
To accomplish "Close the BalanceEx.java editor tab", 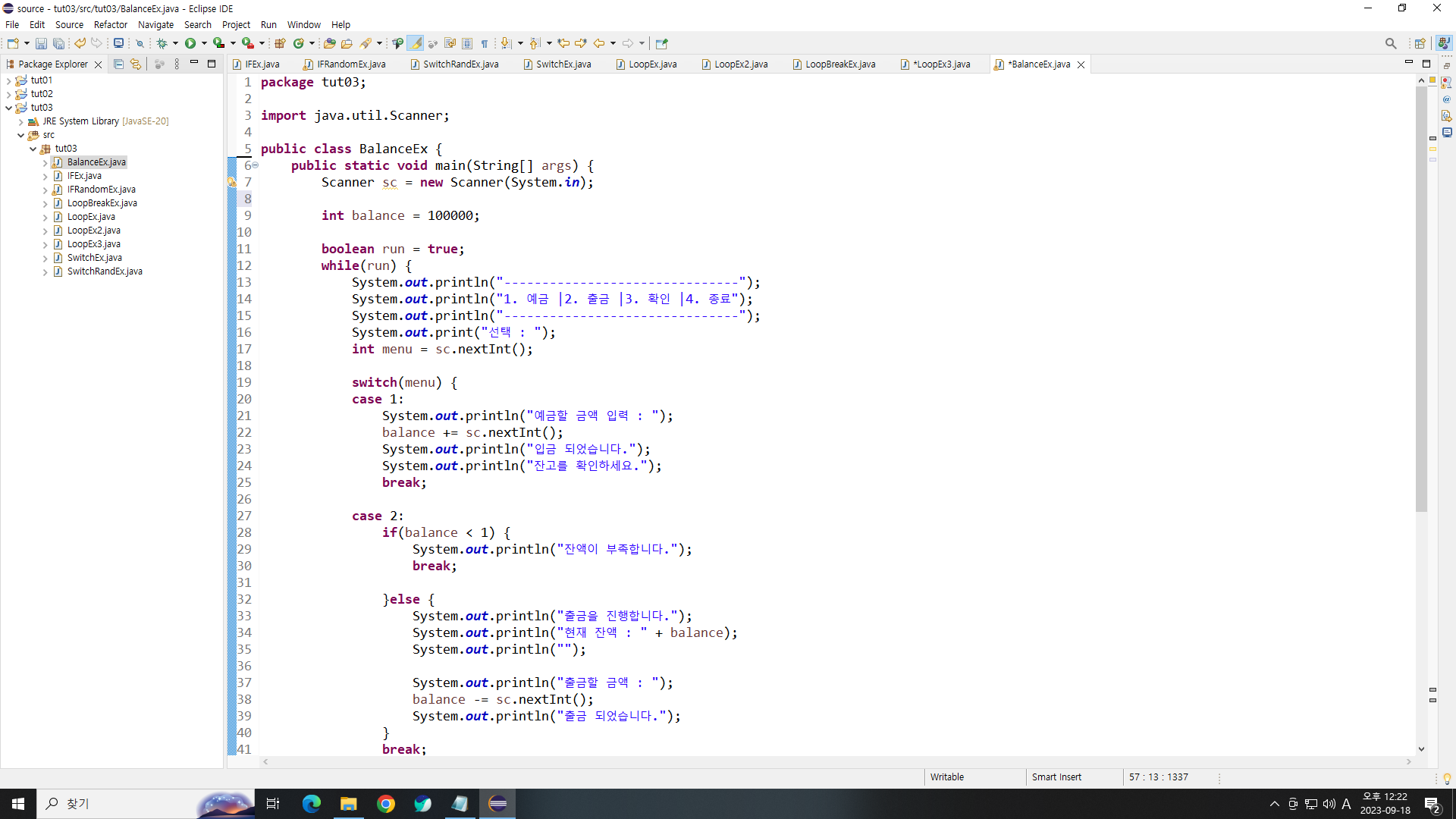I will pyautogui.click(x=1081, y=64).
